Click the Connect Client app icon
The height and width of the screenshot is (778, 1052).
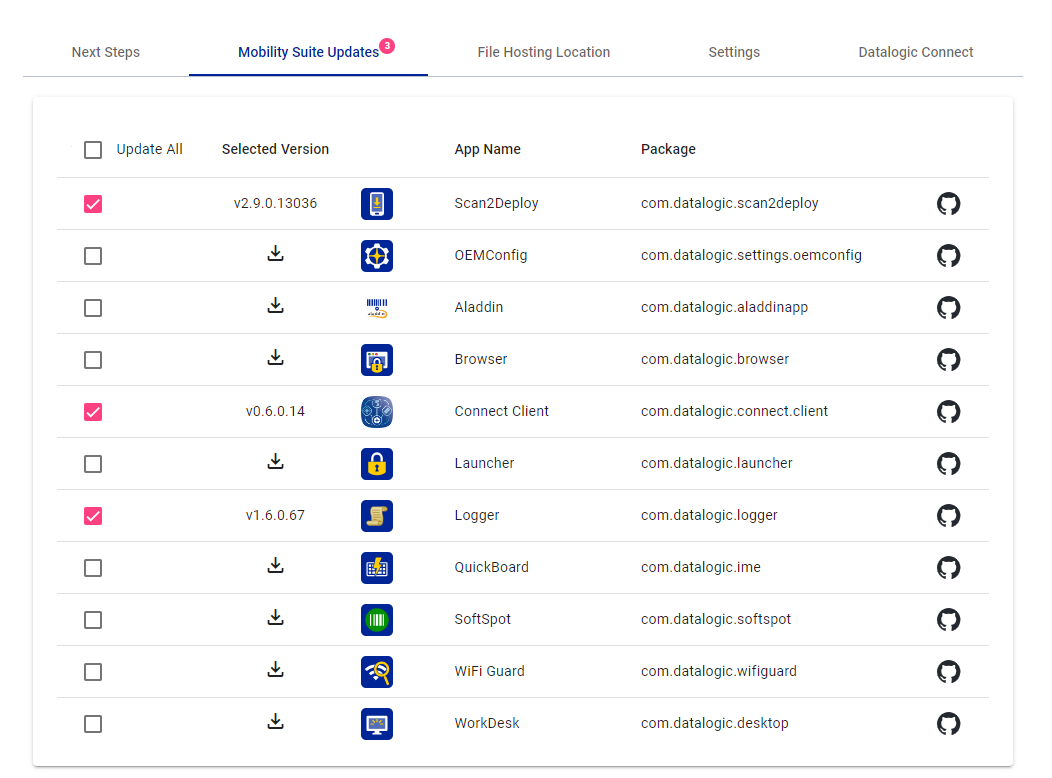coord(376,412)
